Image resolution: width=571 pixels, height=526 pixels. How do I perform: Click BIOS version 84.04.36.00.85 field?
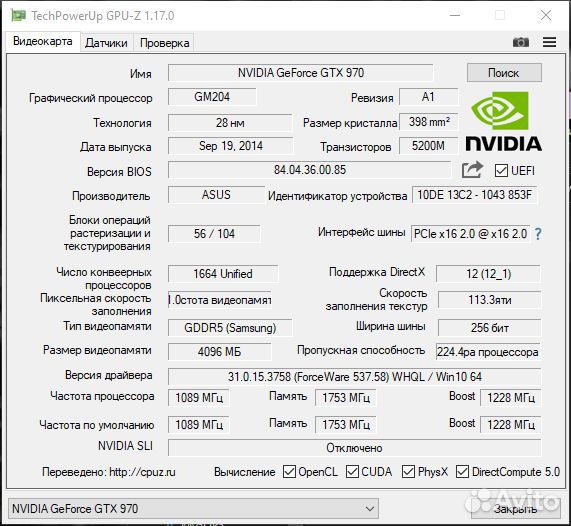pyautogui.click(x=310, y=170)
